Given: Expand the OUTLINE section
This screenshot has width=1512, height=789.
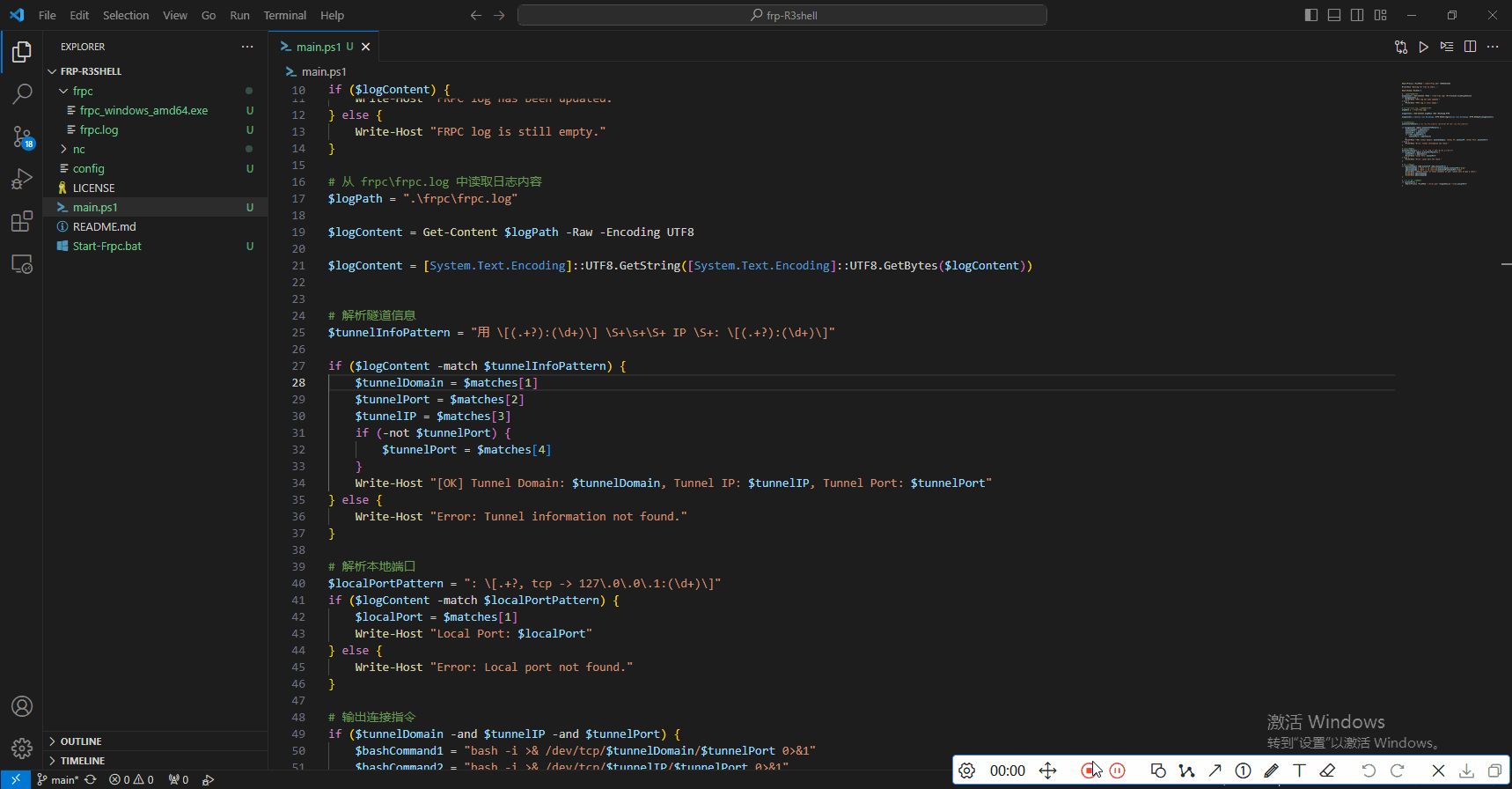Looking at the screenshot, I should tap(155, 741).
